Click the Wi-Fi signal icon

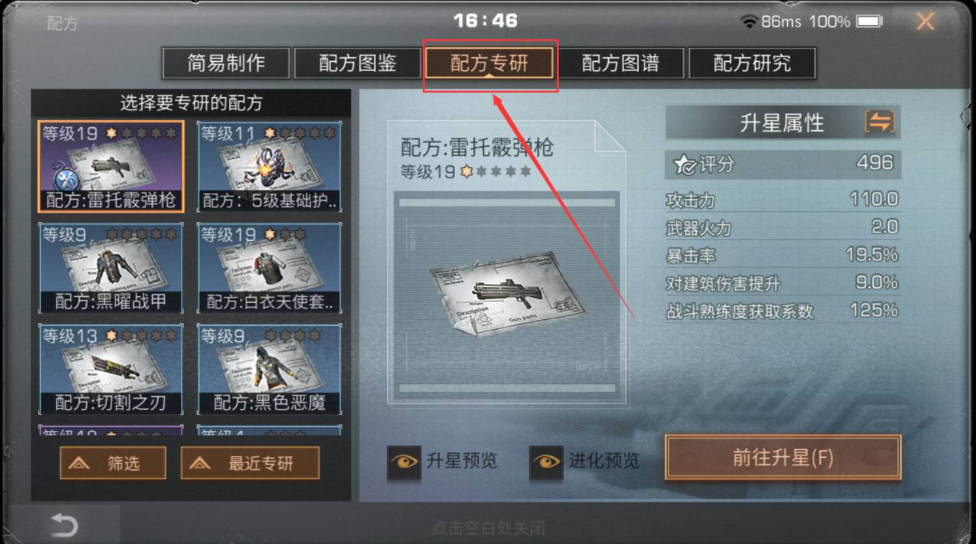pyautogui.click(x=749, y=22)
